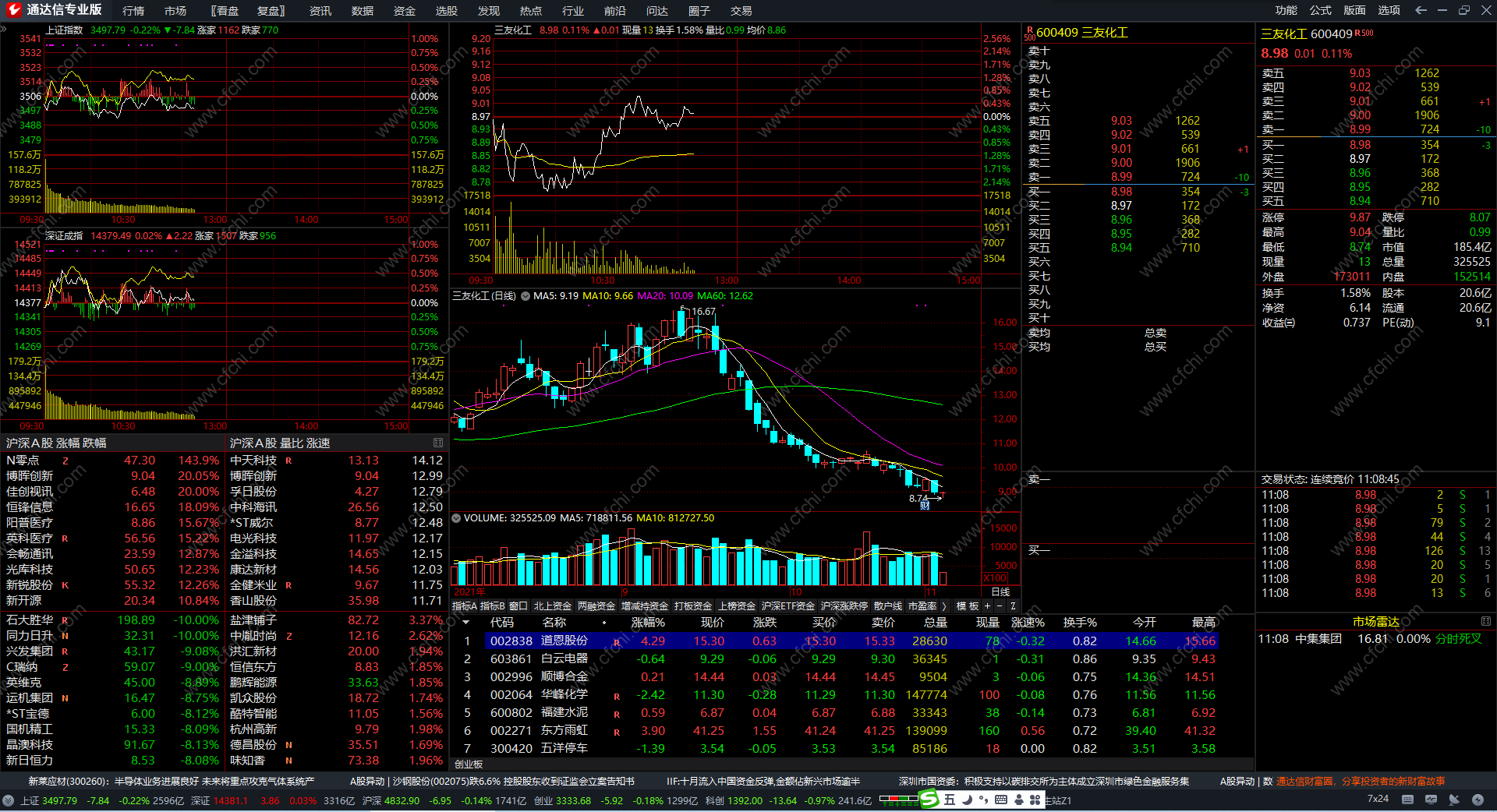This screenshot has height=812, width=1497.
Task: Select the 五洋停车 row
Action: pos(834,749)
